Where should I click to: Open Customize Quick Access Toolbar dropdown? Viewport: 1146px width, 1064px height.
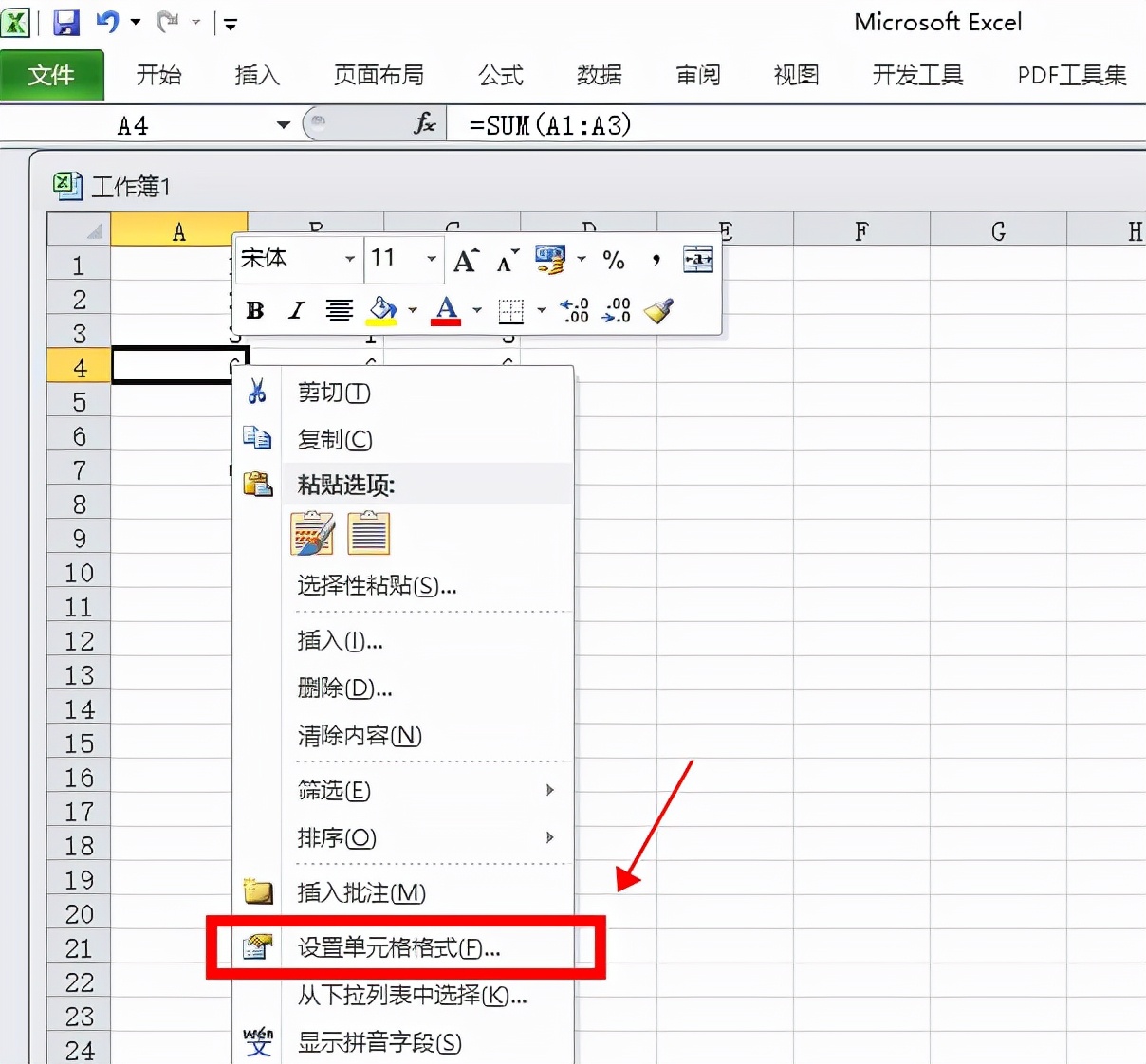(x=231, y=24)
